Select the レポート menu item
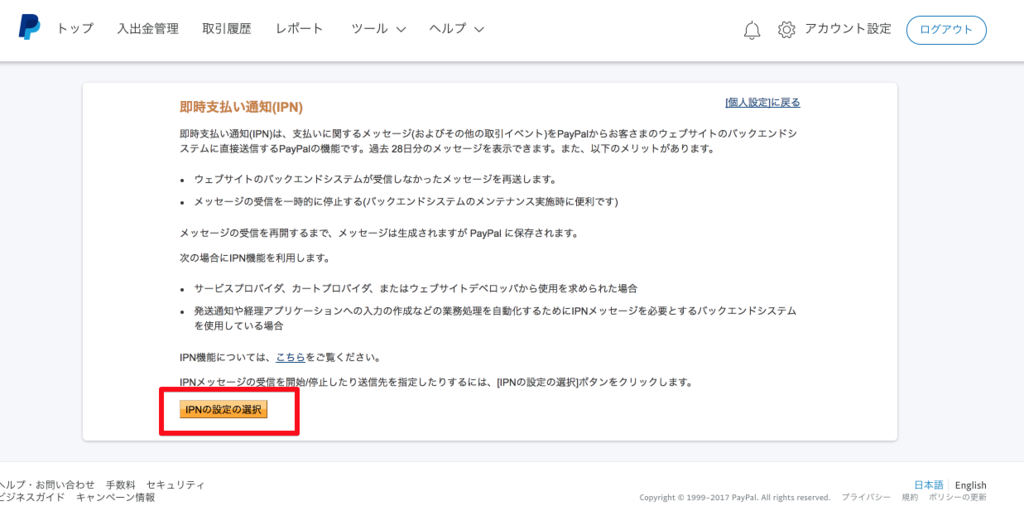This screenshot has height=511, width=1024. click(299, 29)
